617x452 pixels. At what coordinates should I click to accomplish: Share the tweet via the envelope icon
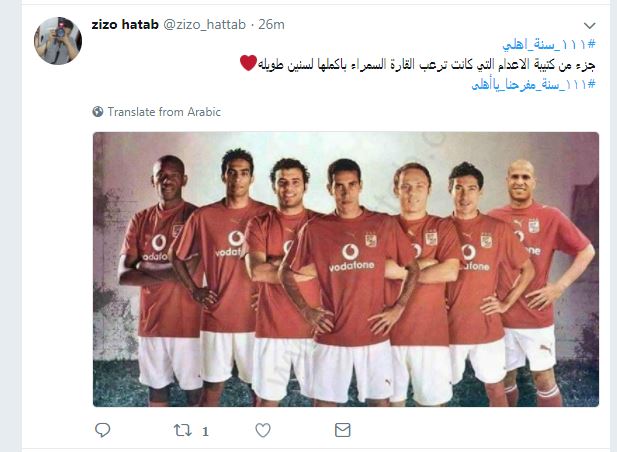coord(343,430)
